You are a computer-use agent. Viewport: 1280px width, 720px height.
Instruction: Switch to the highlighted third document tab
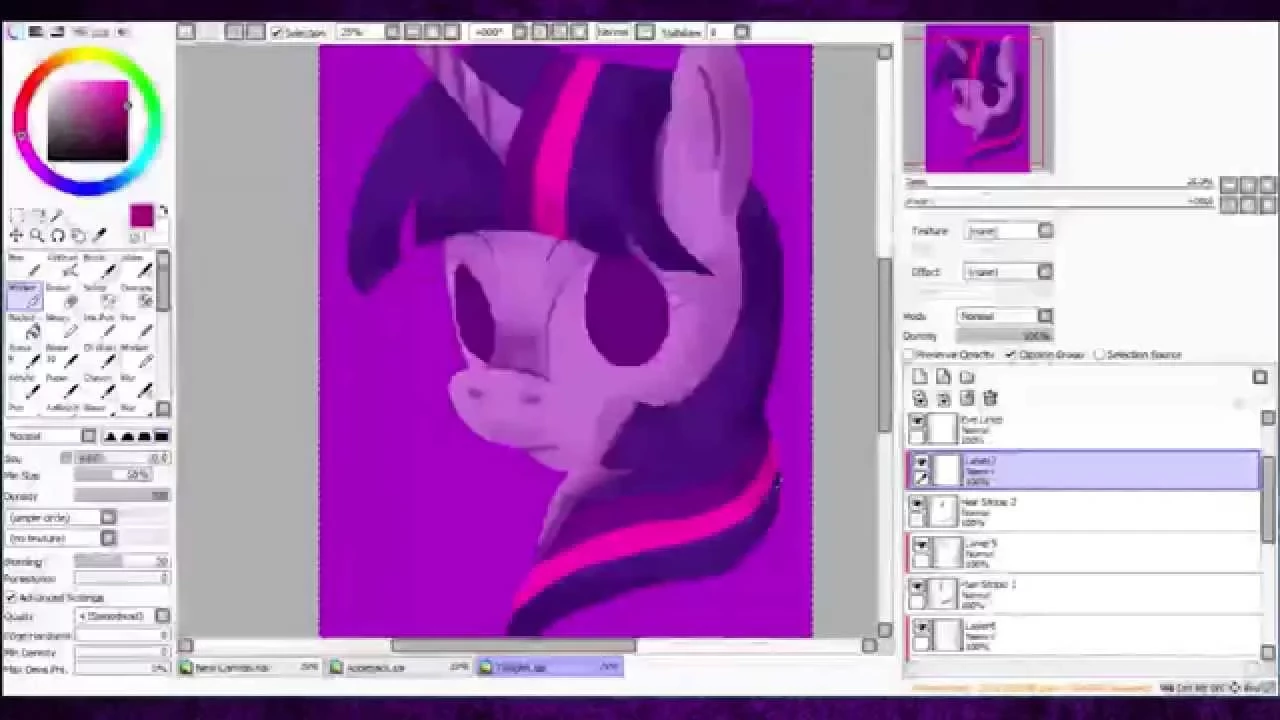(549, 667)
